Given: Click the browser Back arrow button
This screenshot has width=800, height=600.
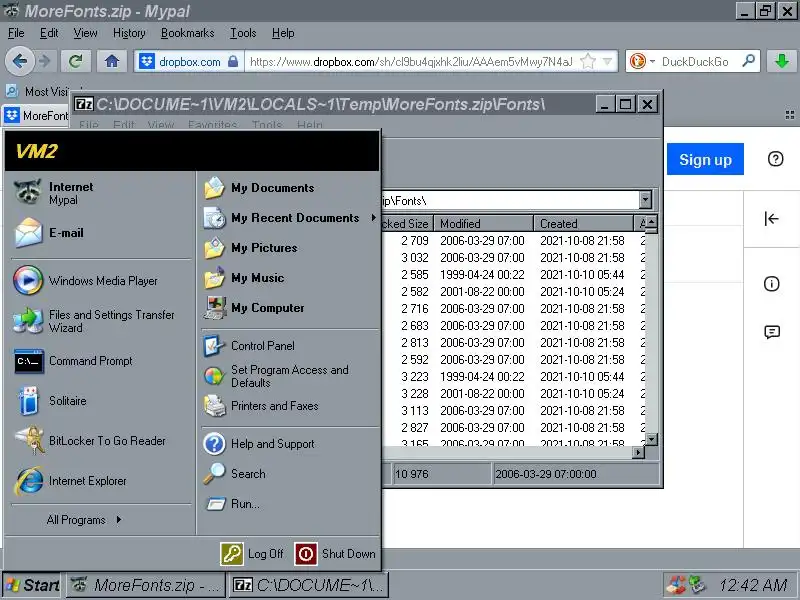Looking at the screenshot, I should (20, 62).
